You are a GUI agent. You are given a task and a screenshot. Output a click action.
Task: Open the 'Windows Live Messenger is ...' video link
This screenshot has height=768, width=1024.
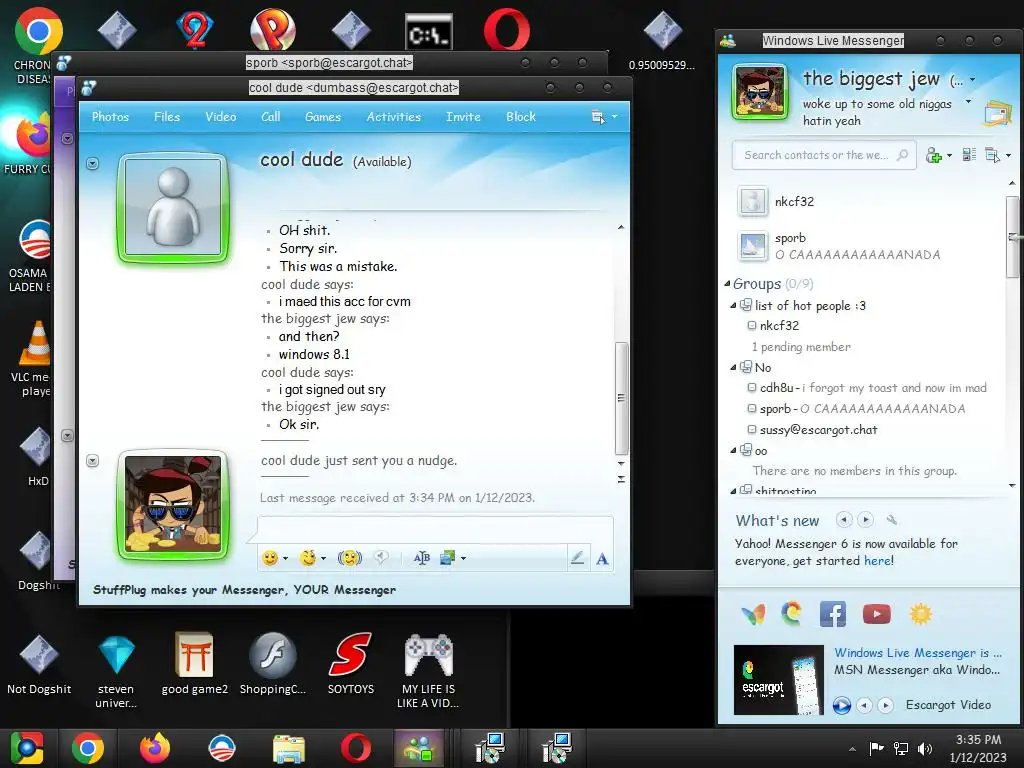[918, 652]
